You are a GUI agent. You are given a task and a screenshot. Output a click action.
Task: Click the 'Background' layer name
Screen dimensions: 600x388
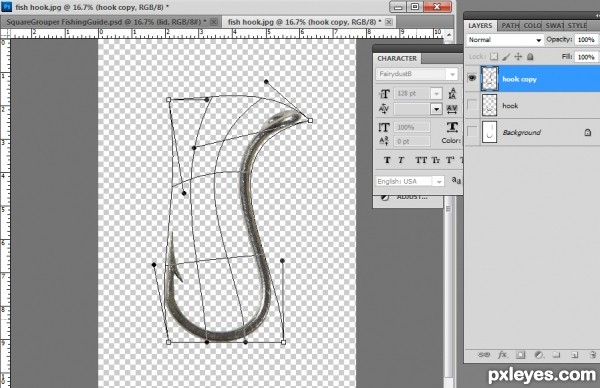pos(522,132)
